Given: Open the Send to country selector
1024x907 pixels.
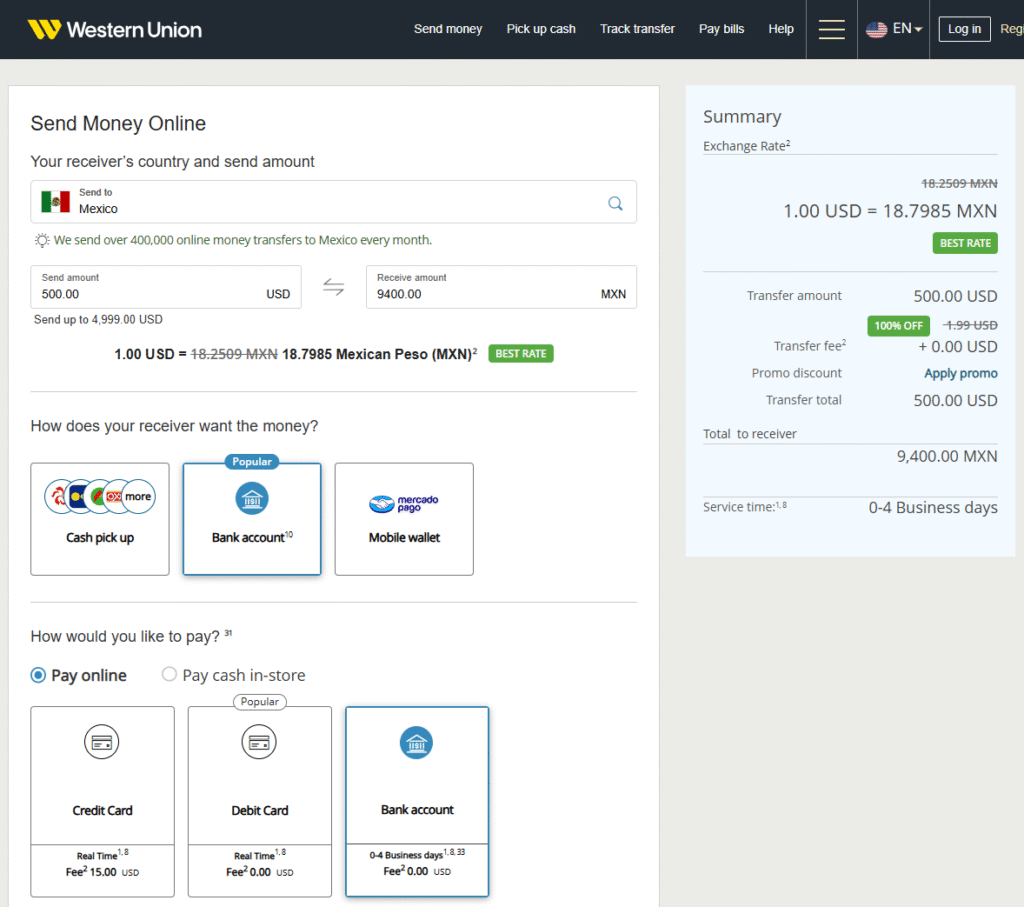Looking at the screenshot, I should pyautogui.click(x=320, y=202).
